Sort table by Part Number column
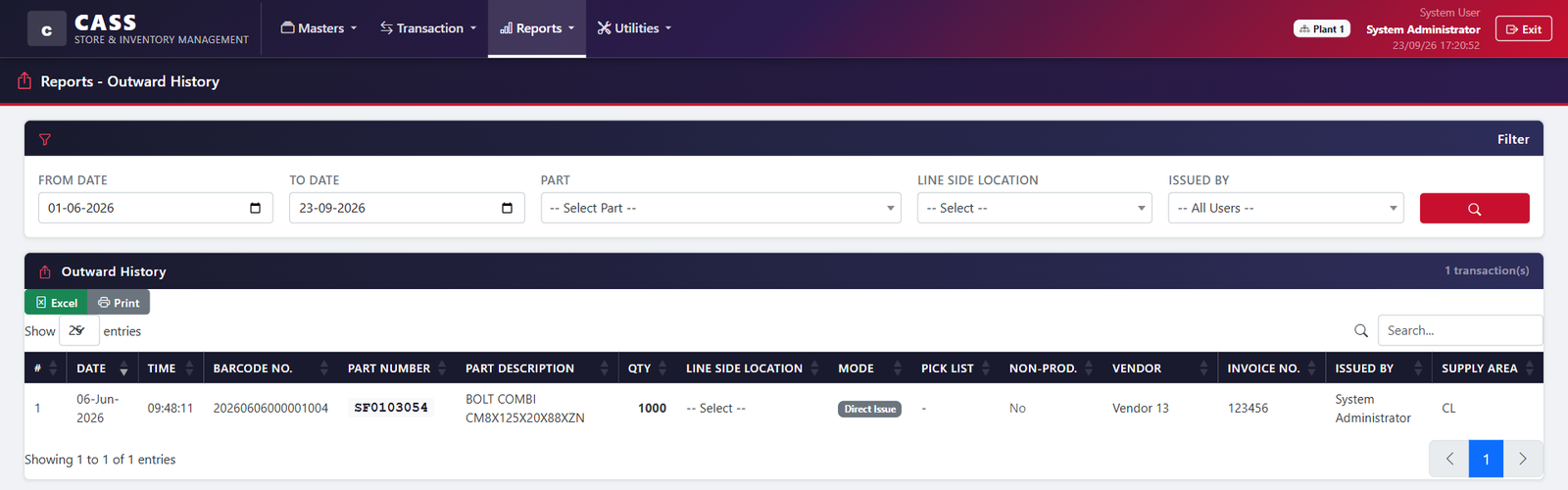1568x490 pixels. pos(397,367)
